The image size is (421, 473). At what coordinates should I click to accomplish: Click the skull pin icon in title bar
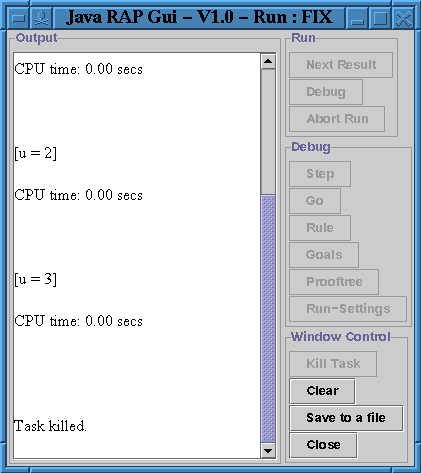tap(42, 18)
